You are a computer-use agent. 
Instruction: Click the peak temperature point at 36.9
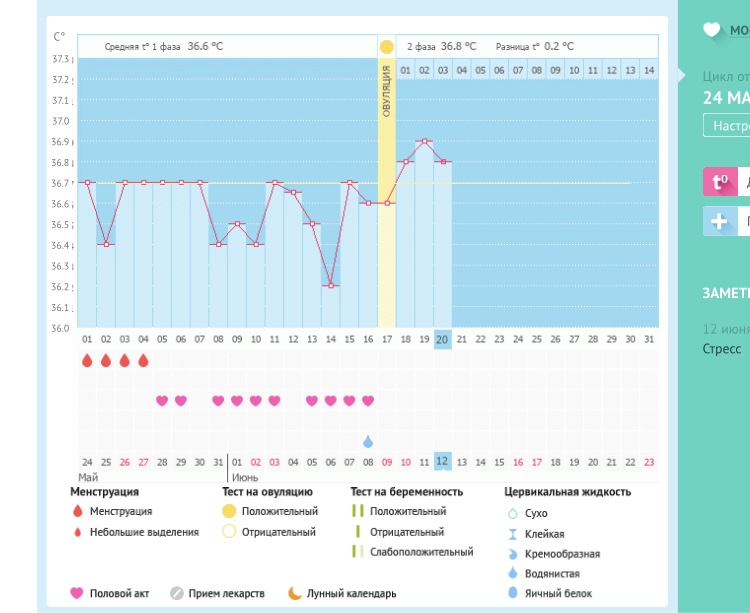tap(424, 141)
